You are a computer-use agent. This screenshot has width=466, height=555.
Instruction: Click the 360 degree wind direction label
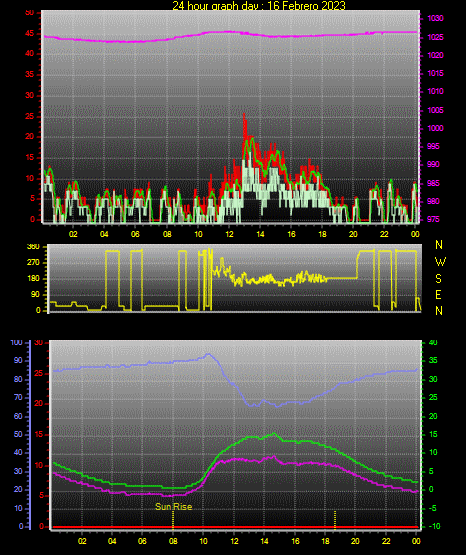click(33, 247)
